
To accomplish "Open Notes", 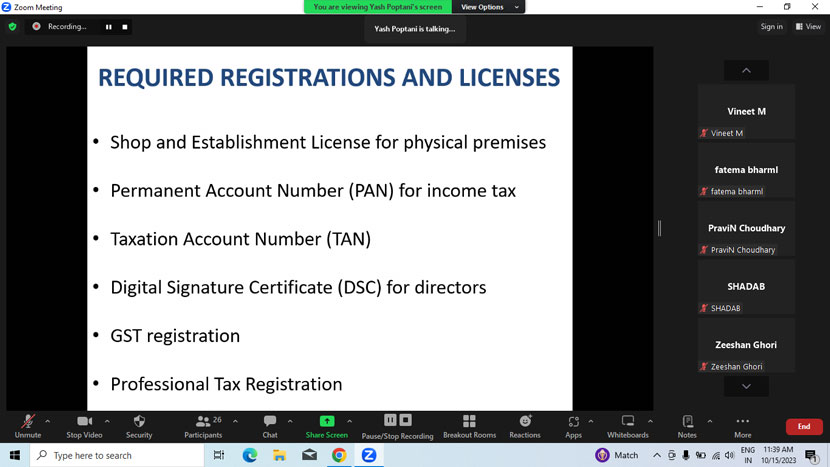I will pyautogui.click(x=687, y=426).
